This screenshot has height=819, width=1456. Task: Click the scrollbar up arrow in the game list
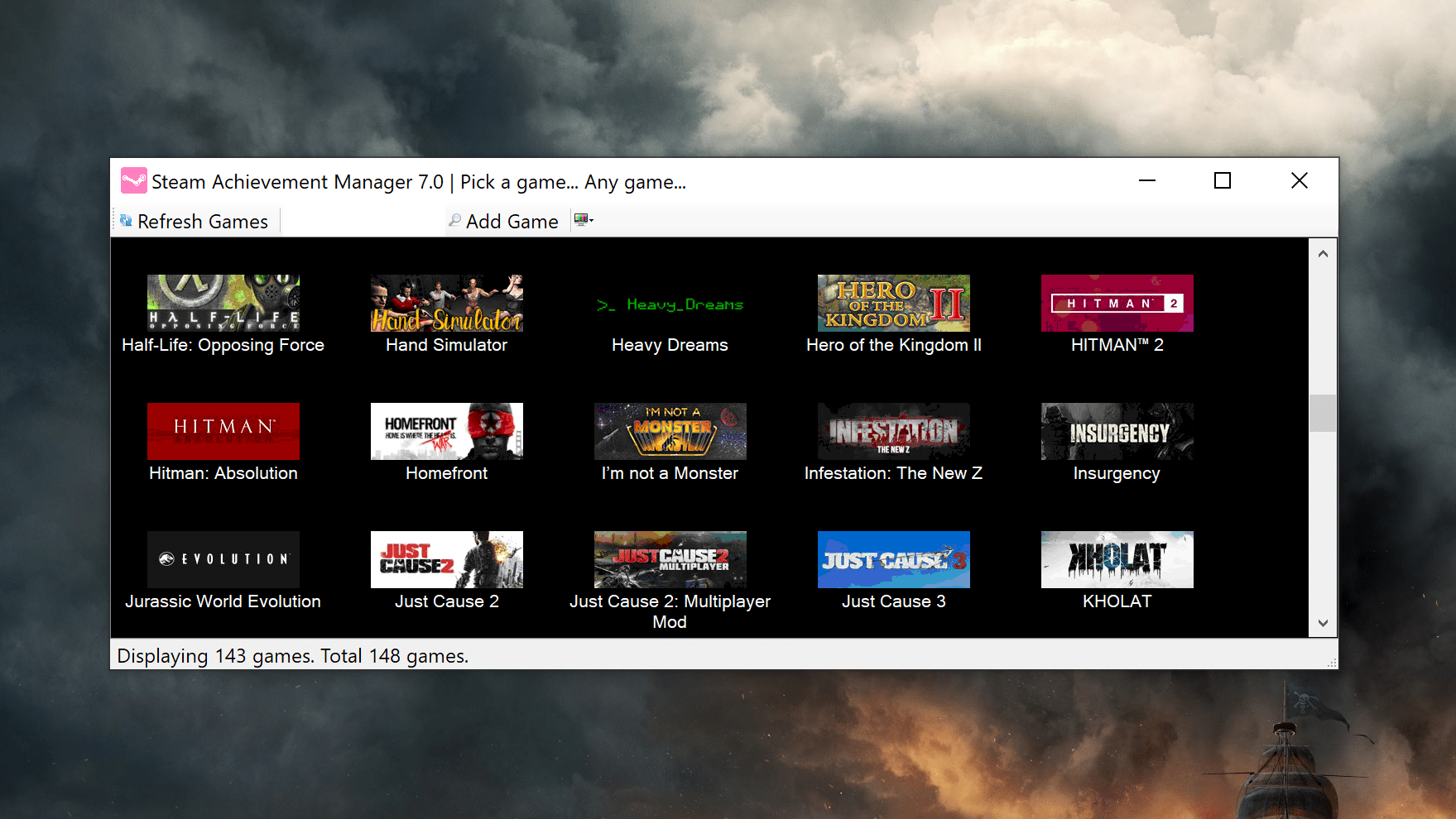point(1323,253)
